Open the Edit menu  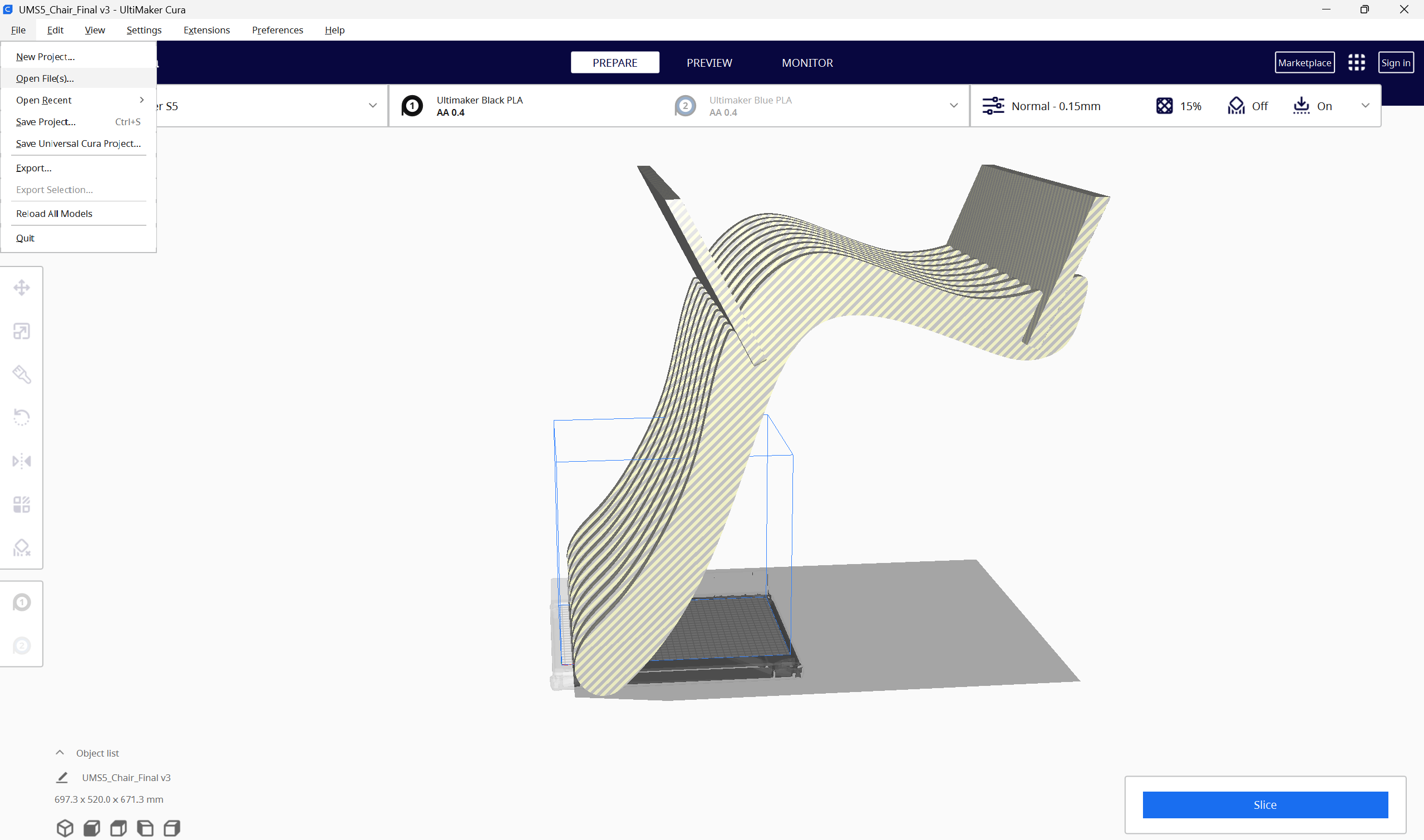point(55,30)
